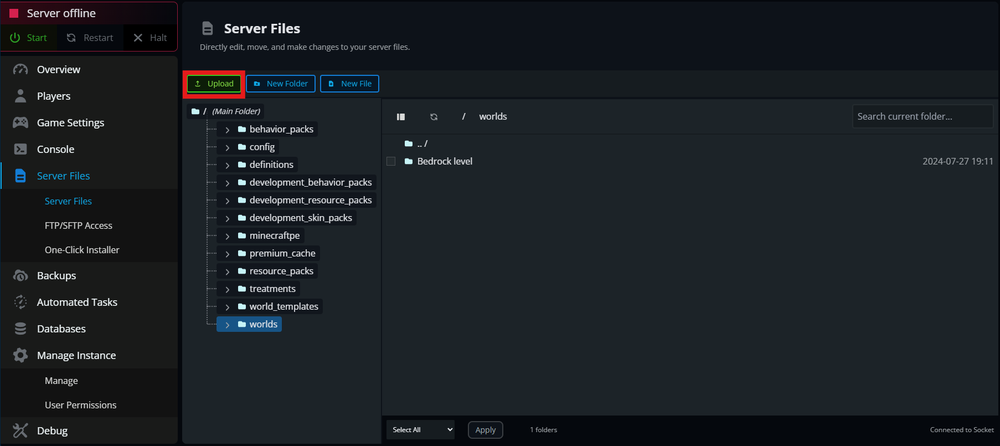
Task: Click the refresh folder icon
Action: [x=434, y=117]
